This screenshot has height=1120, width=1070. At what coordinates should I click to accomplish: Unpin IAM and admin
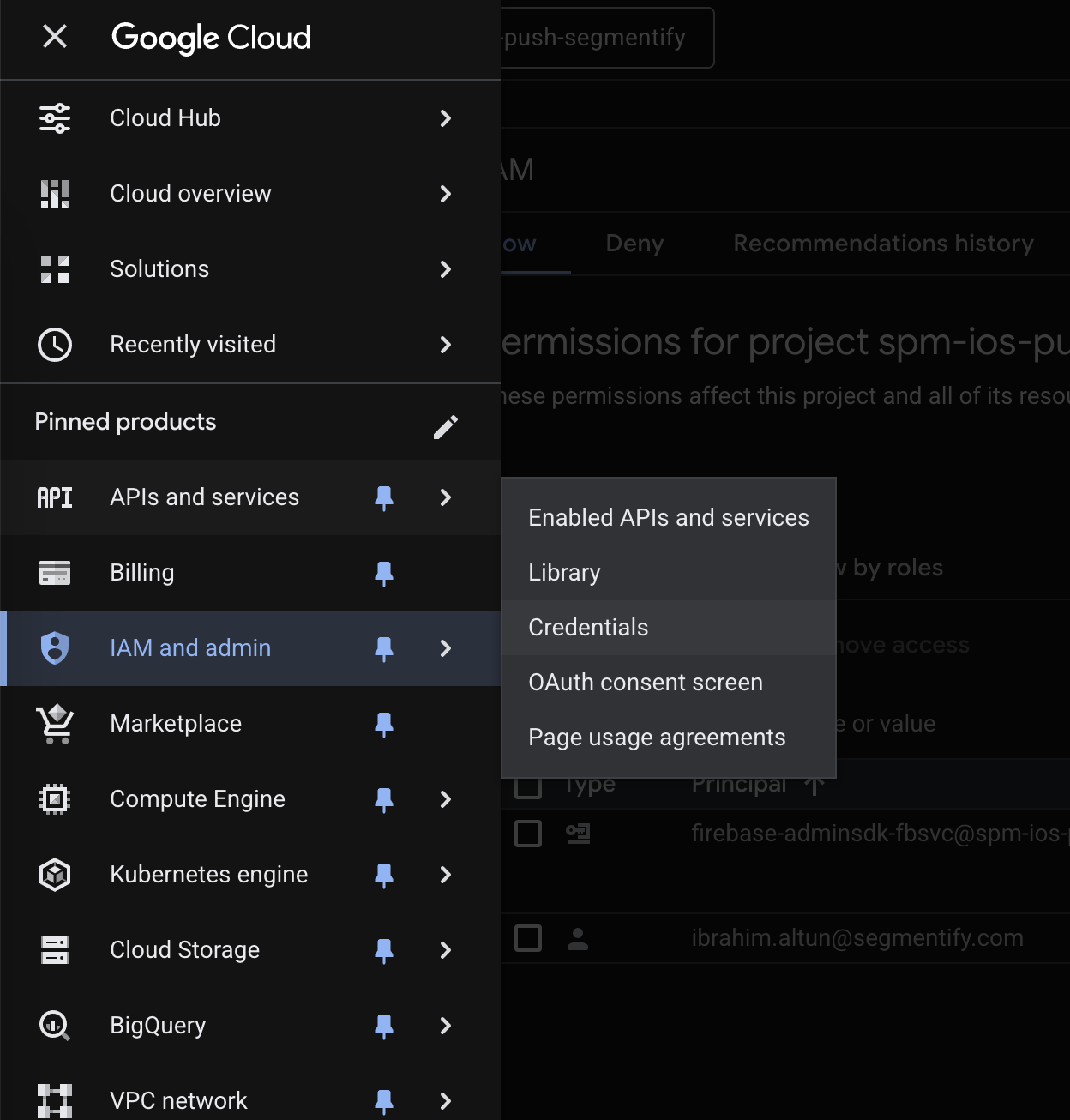pos(384,649)
